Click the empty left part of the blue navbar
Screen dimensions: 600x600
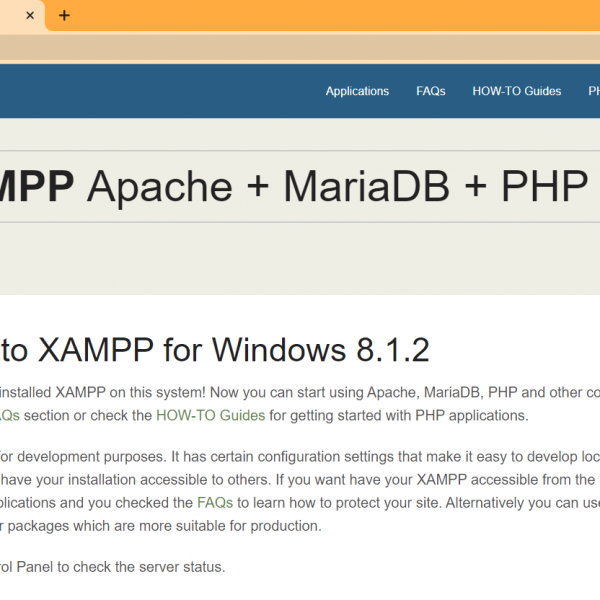(x=150, y=91)
